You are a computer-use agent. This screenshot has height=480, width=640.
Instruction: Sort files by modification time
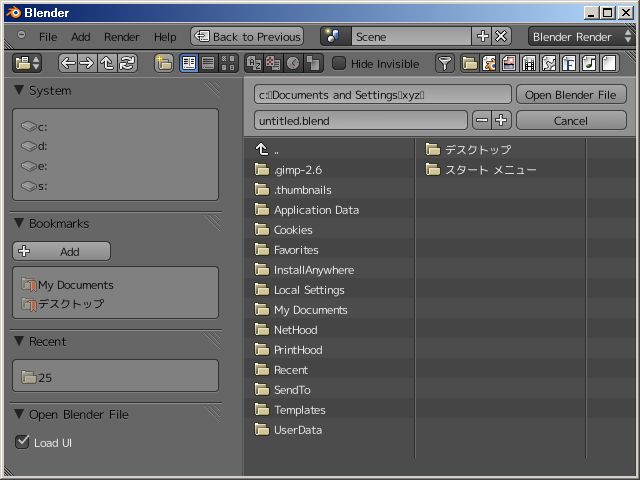pos(293,63)
